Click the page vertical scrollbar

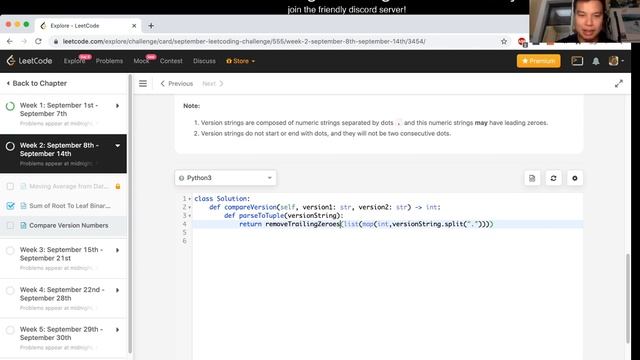coord(628,298)
